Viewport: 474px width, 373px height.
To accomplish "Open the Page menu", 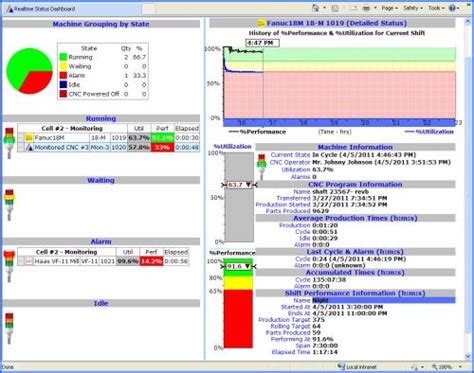I will coord(389,8).
